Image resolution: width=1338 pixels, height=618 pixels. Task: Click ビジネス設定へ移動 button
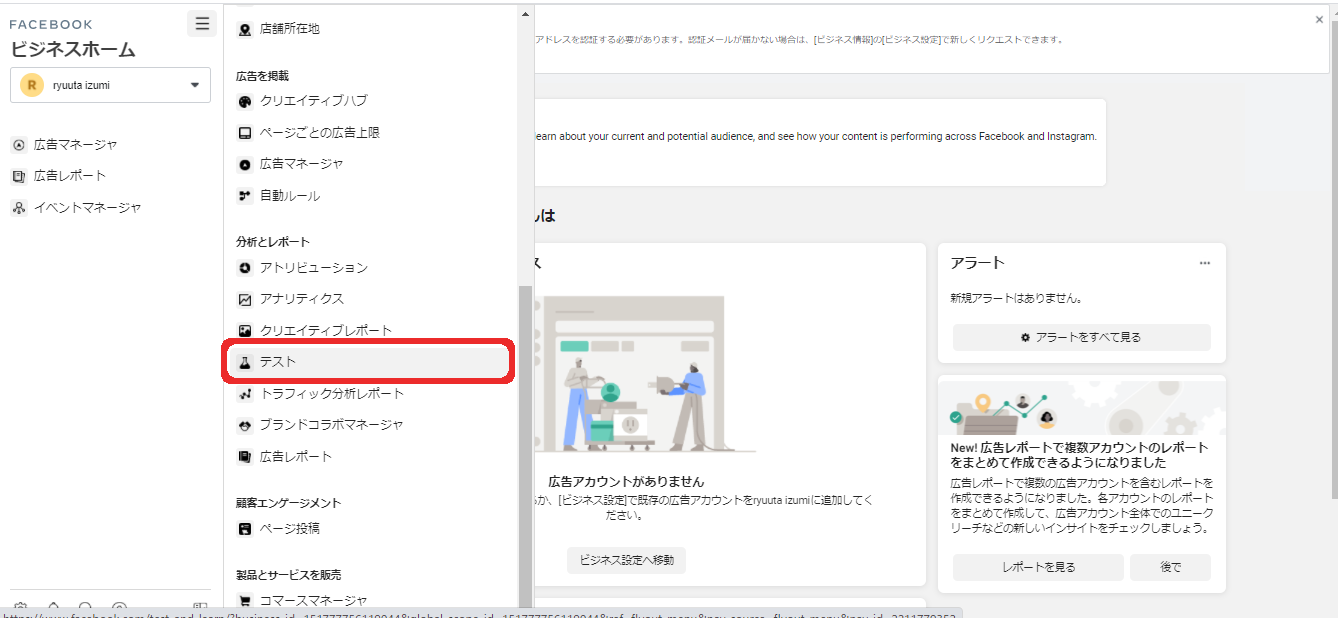[626, 560]
